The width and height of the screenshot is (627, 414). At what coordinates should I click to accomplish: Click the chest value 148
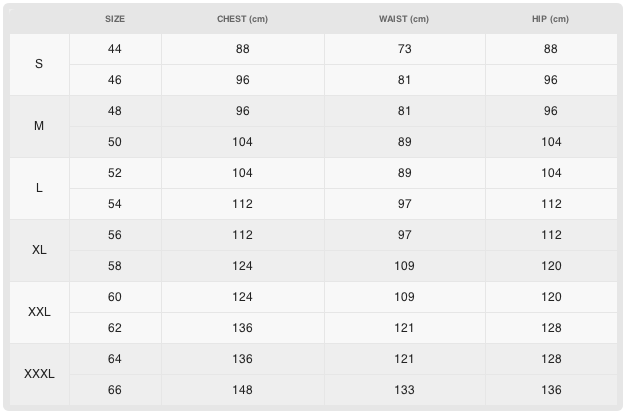(242, 390)
